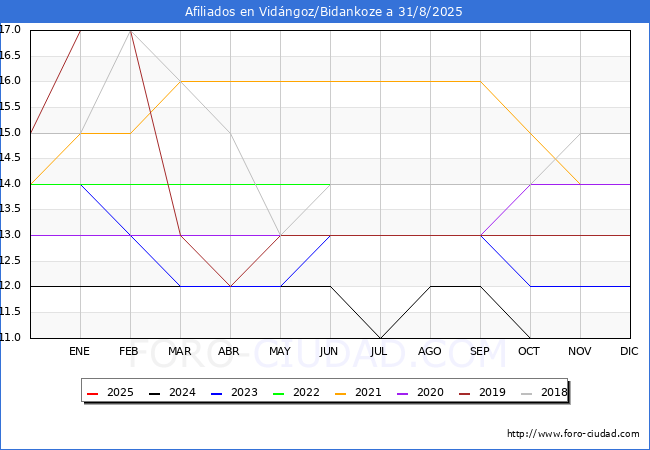Click the green 2022 line's end at JUN
650x450 pixels.
click(330, 184)
